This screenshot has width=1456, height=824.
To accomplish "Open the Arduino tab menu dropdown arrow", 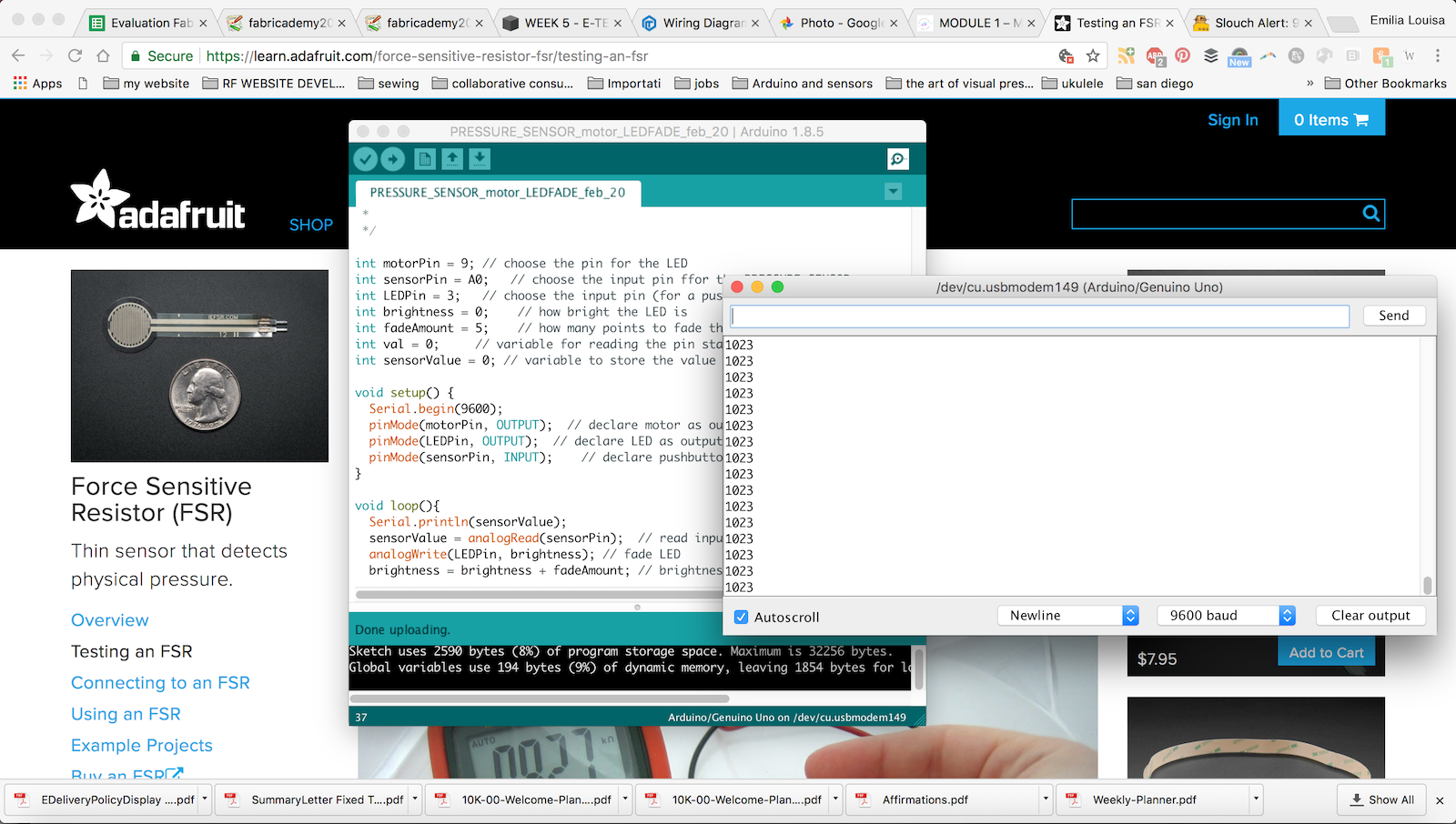I will click(894, 192).
